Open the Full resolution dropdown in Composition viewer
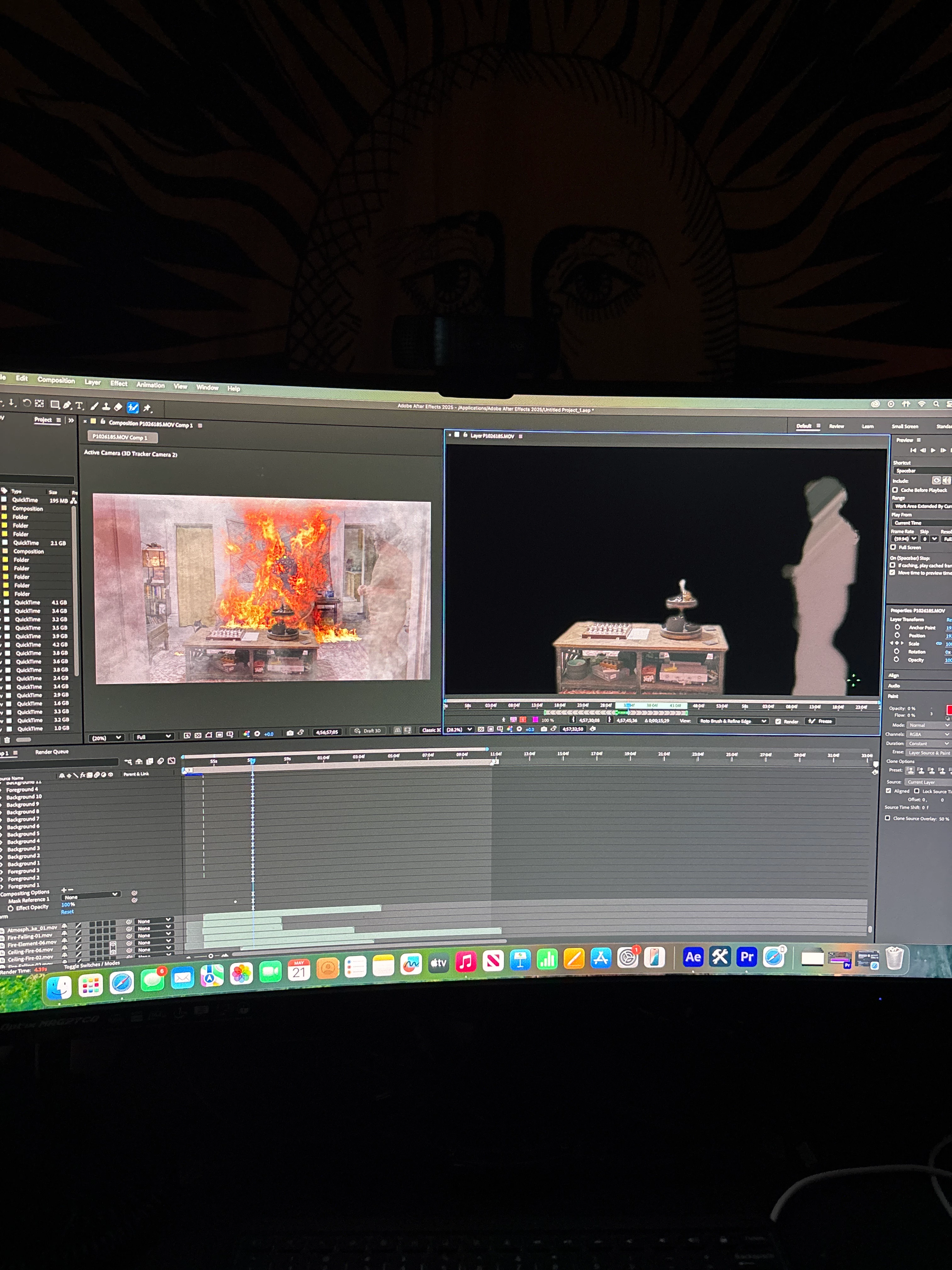This screenshot has width=952, height=1270. point(153,737)
